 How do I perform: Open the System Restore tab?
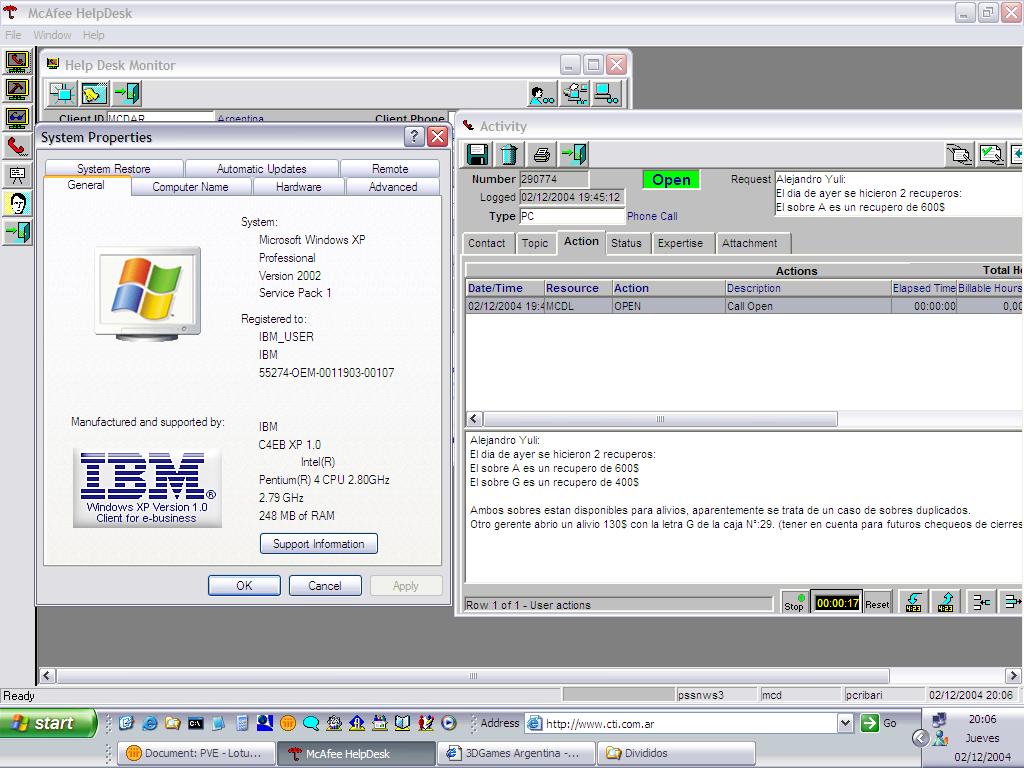[x=114, y=168]
